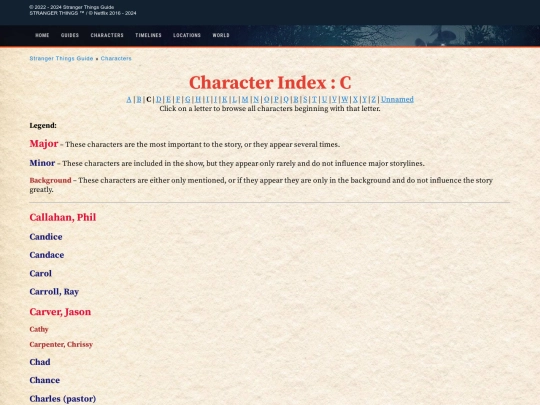Browse characters starting with Q
Image resolution: width=540 pixels, height=405 pixels.
click(286, 100)
